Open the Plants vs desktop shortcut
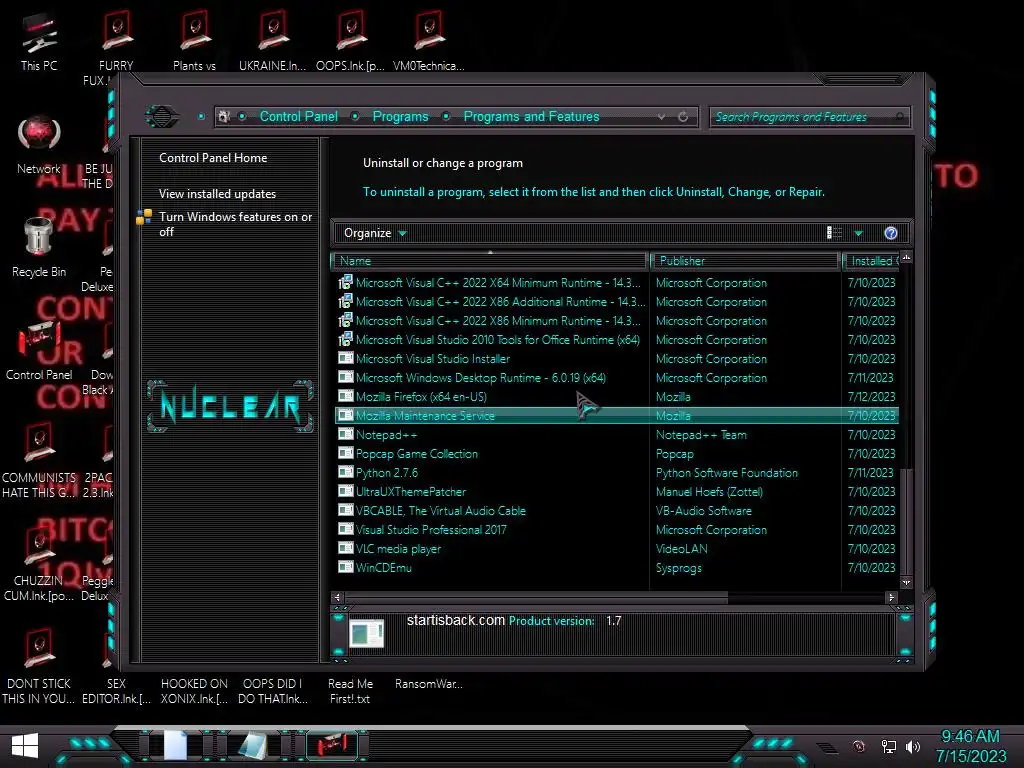 194,40
